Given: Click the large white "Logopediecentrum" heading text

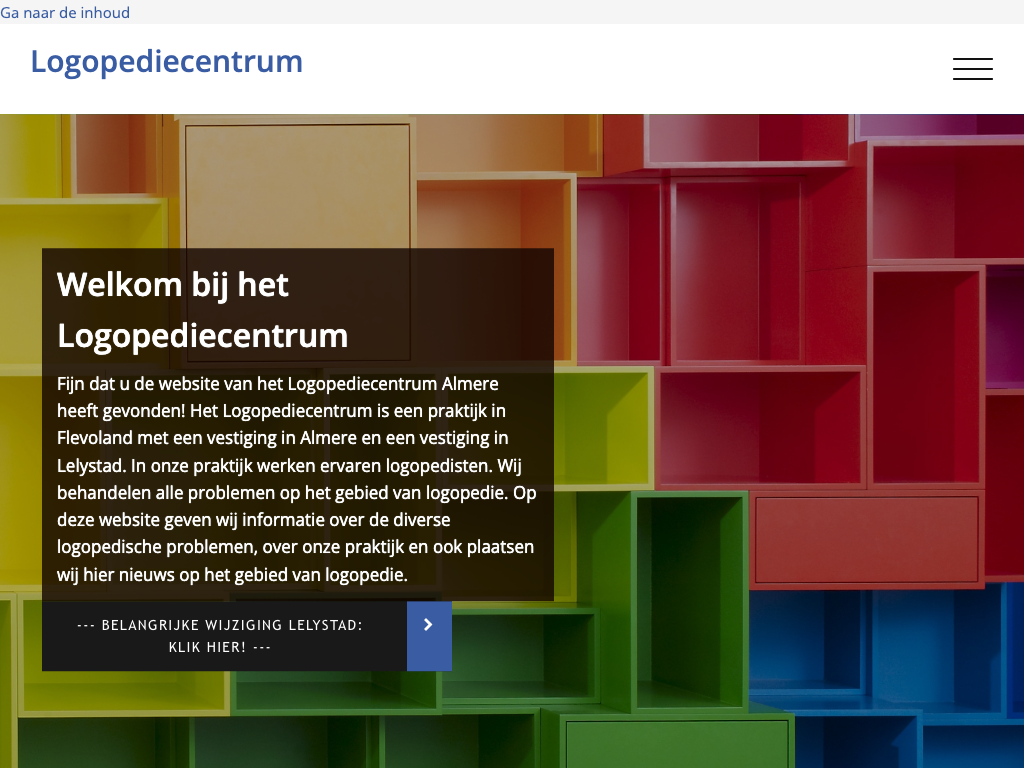Looking at the screenshot, I should coord(203,335).
